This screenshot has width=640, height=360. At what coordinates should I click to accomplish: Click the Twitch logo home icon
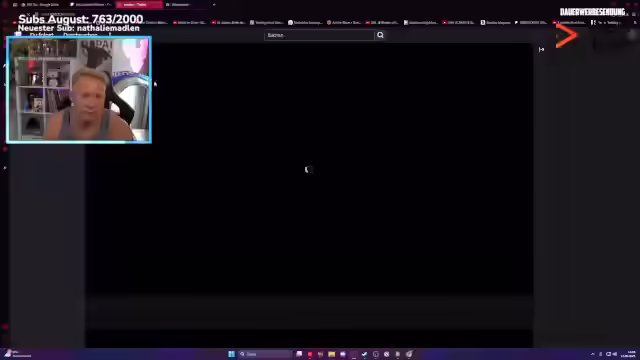click(18, 35)
